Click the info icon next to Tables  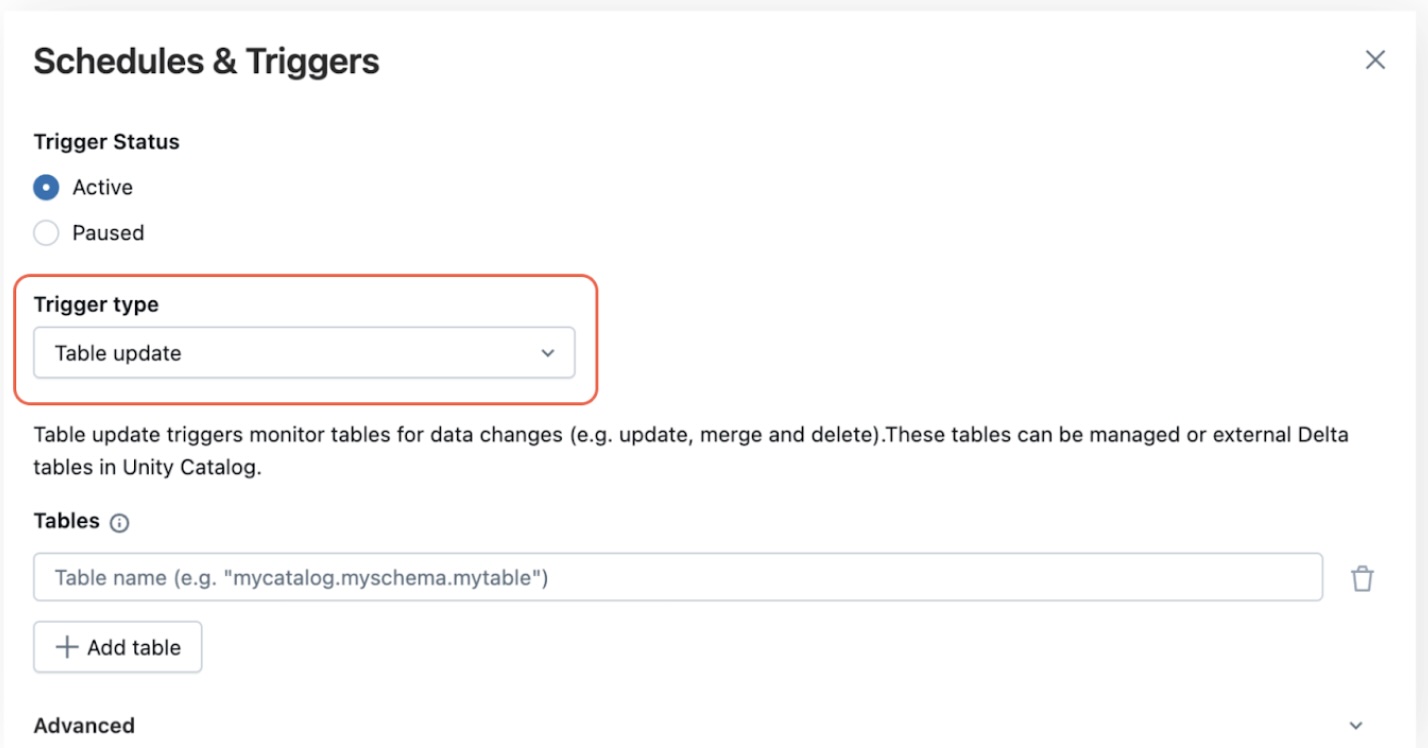click(120, 523)
